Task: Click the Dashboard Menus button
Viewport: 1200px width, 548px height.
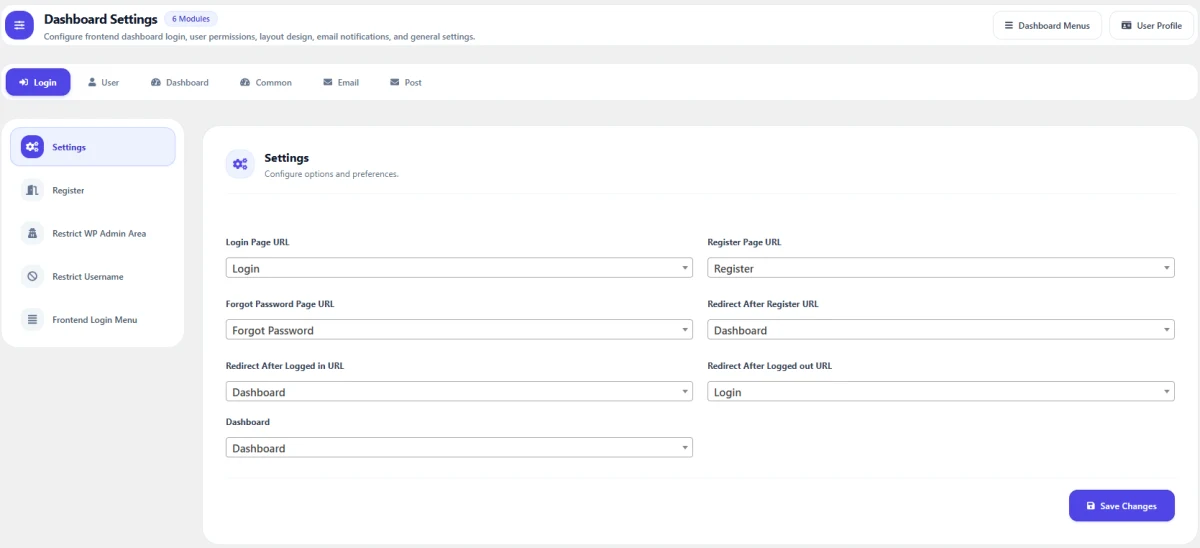Action: (1048, 25)
